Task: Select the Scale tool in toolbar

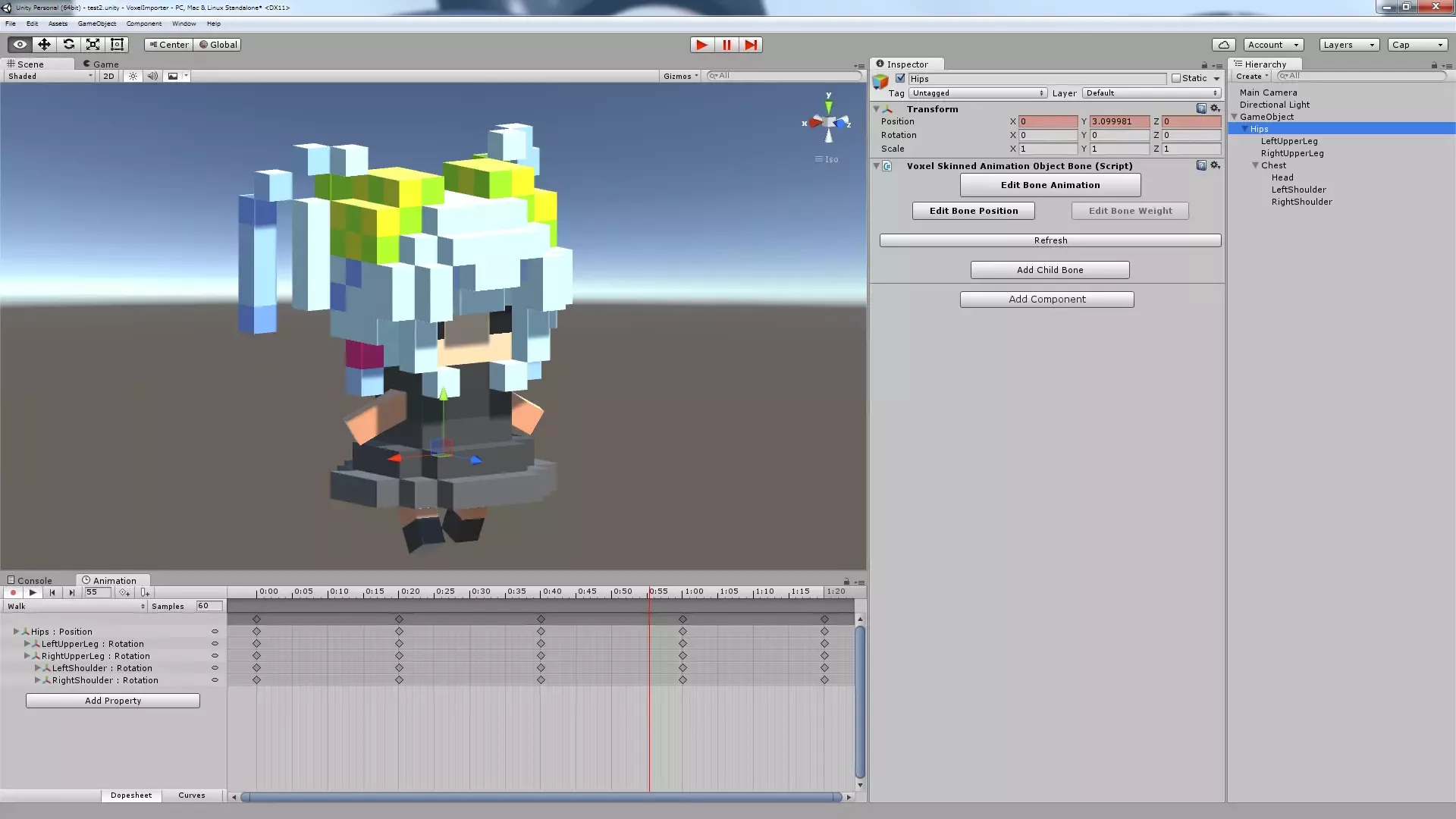Action: [93, 45]
